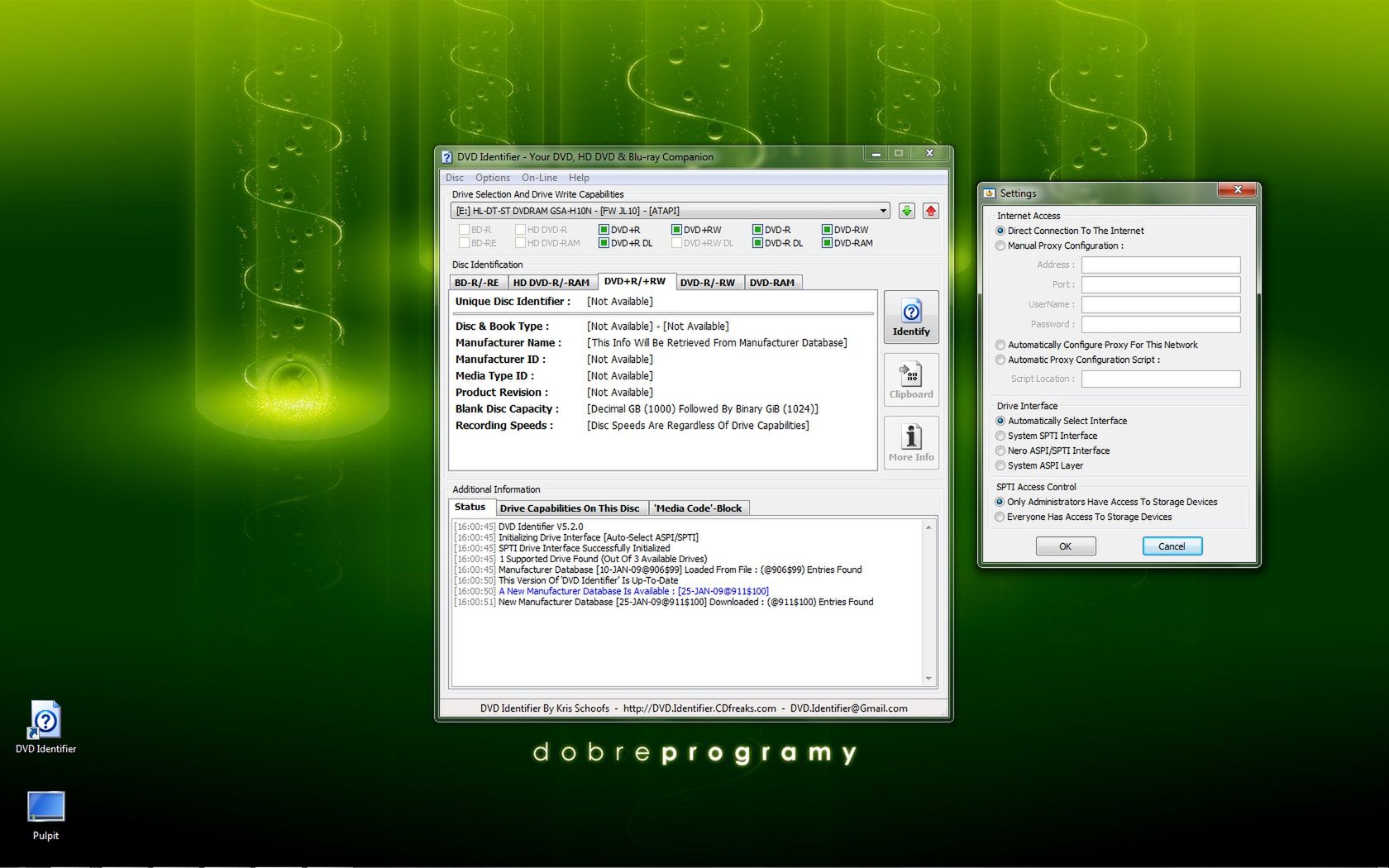
Task: Click the More Info icon button
Action: pyautogui.click(x=911, y=442)
